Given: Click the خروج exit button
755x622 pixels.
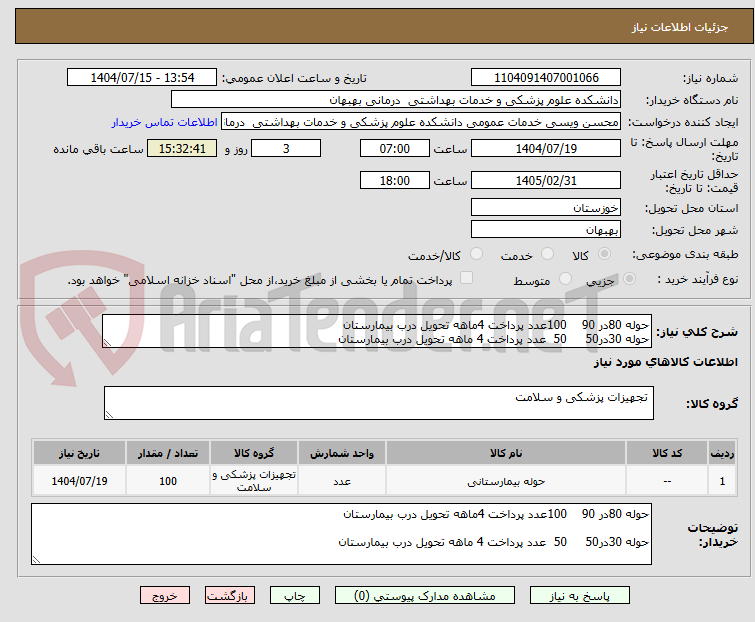Looking at the screenshot, I should pos(165,596).
